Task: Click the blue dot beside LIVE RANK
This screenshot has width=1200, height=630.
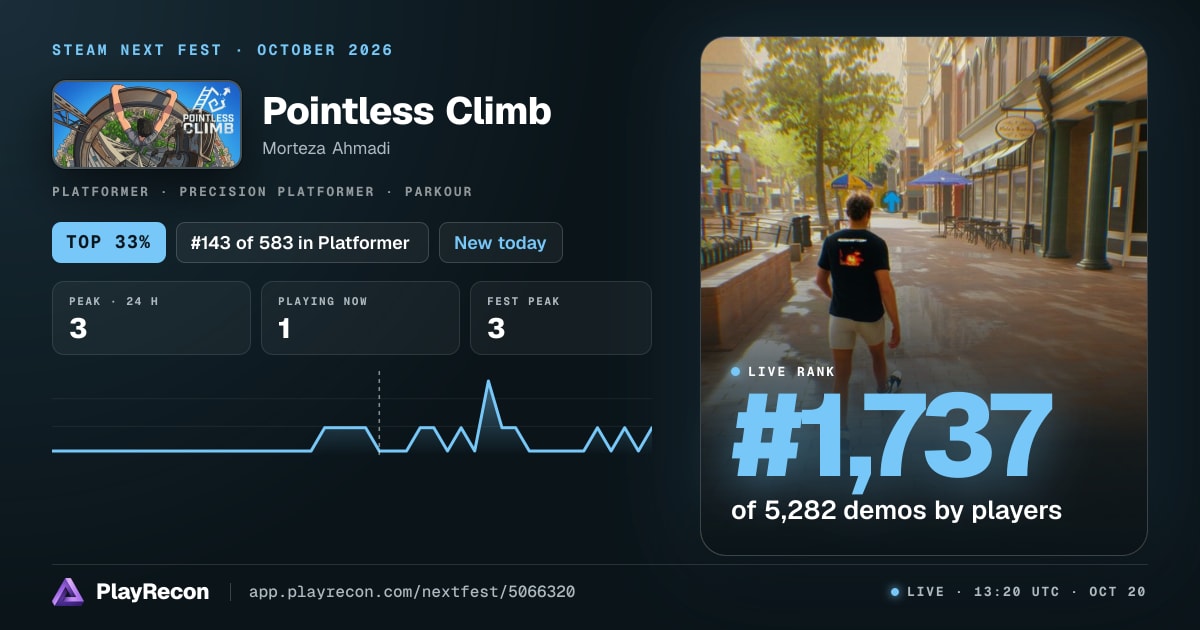Action: (736, 371)
